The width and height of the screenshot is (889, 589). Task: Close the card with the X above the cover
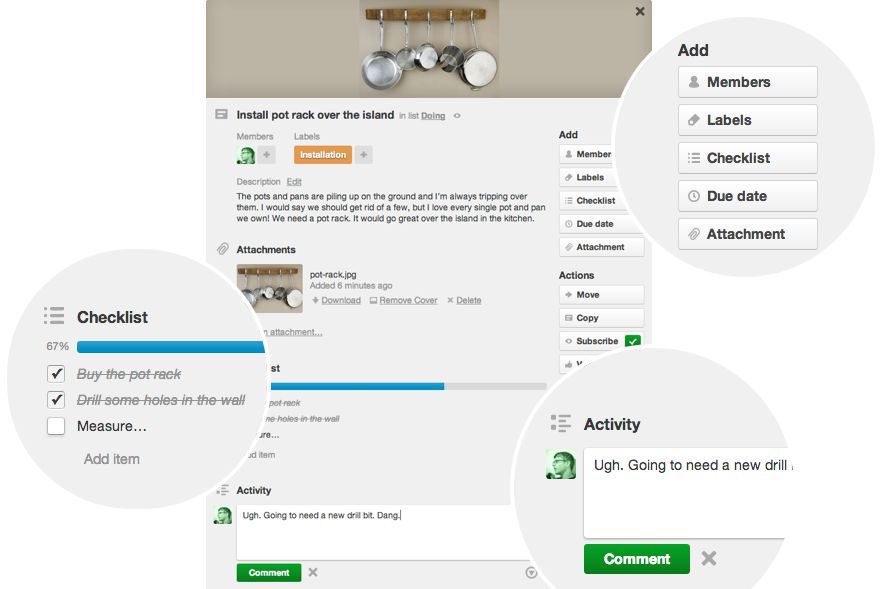pos(640,11)
